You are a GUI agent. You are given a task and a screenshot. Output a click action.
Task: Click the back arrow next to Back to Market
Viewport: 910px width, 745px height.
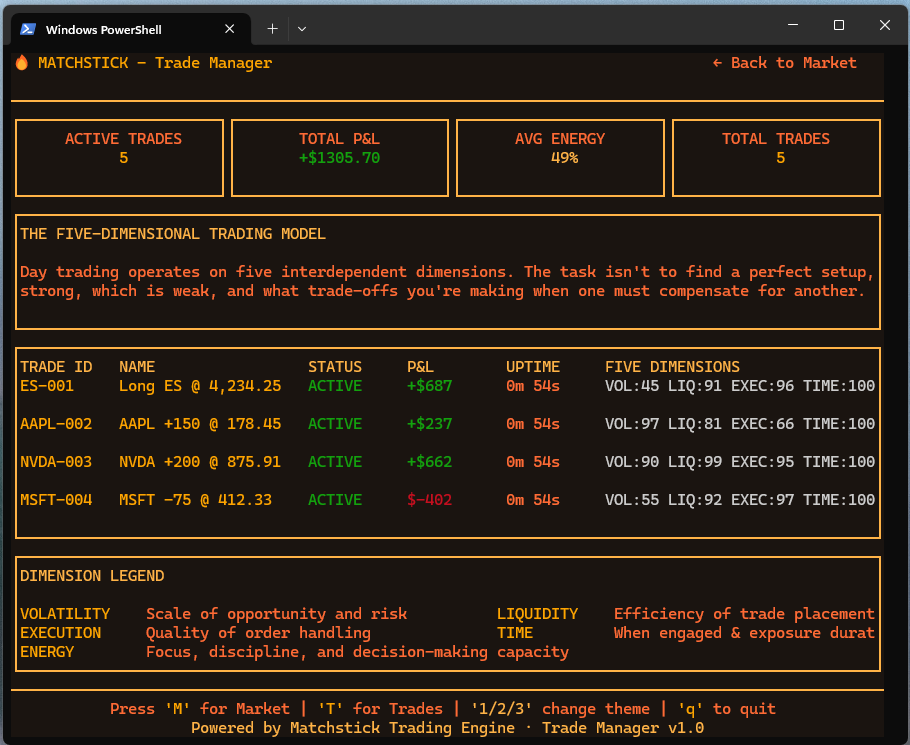(716, 62)
